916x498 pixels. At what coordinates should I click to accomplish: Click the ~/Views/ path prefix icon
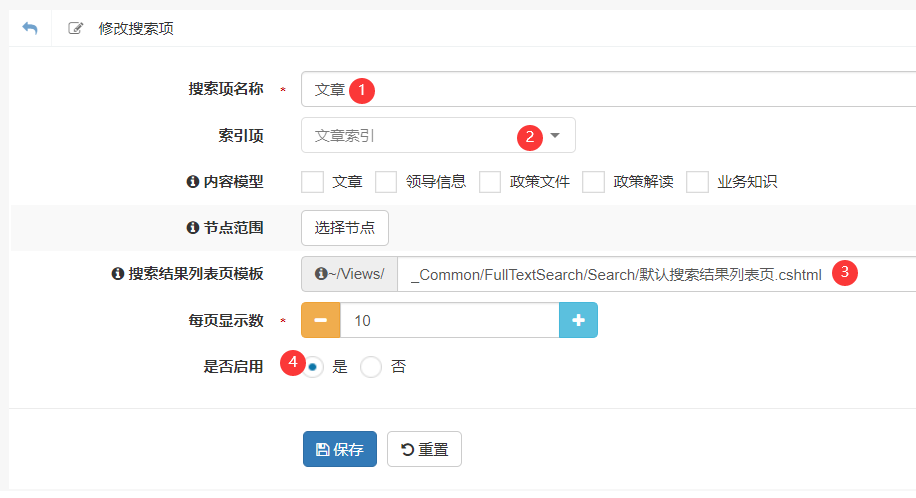pos(322,274)
